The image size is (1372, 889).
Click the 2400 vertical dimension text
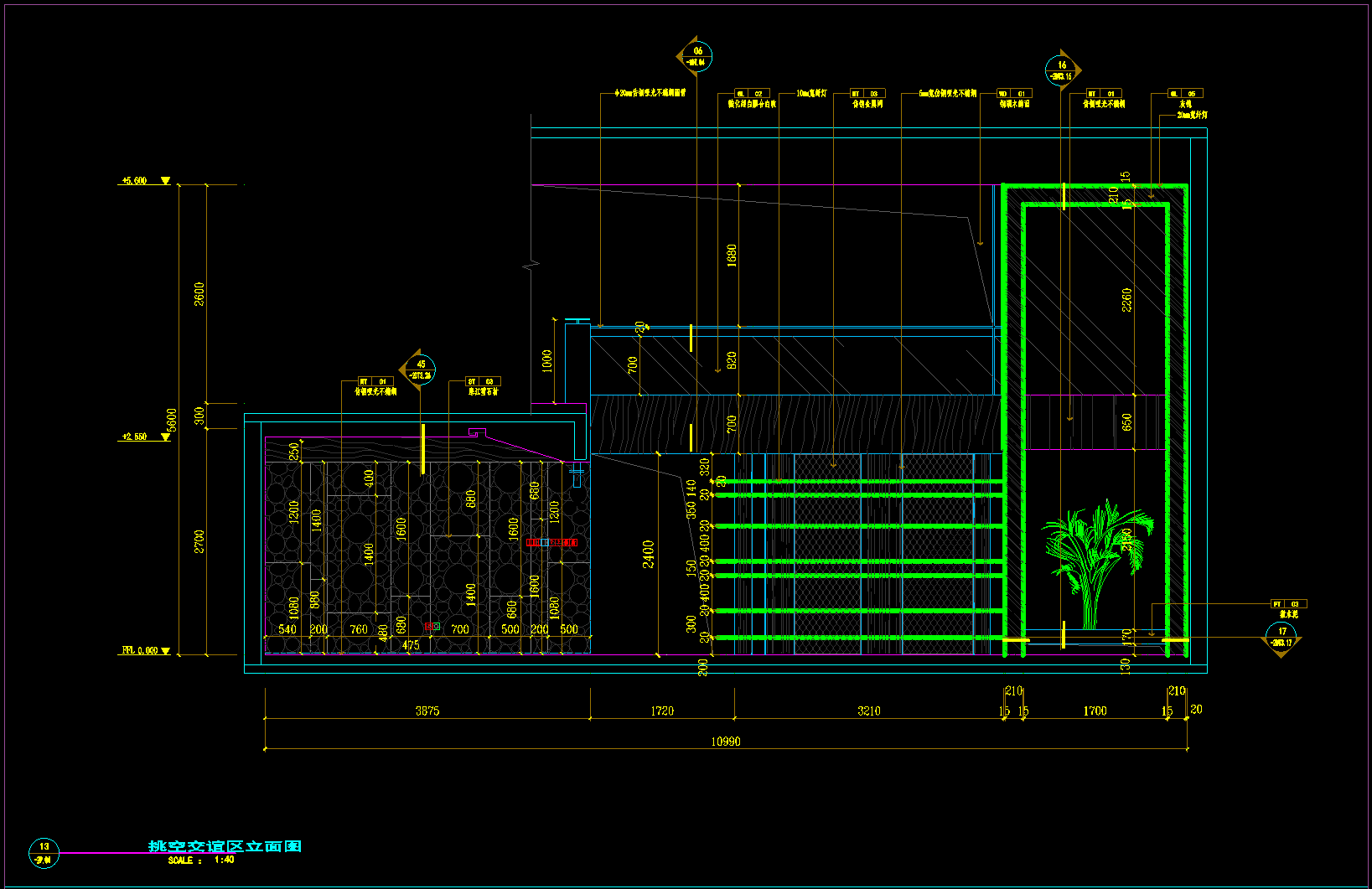tap(649, 554)
